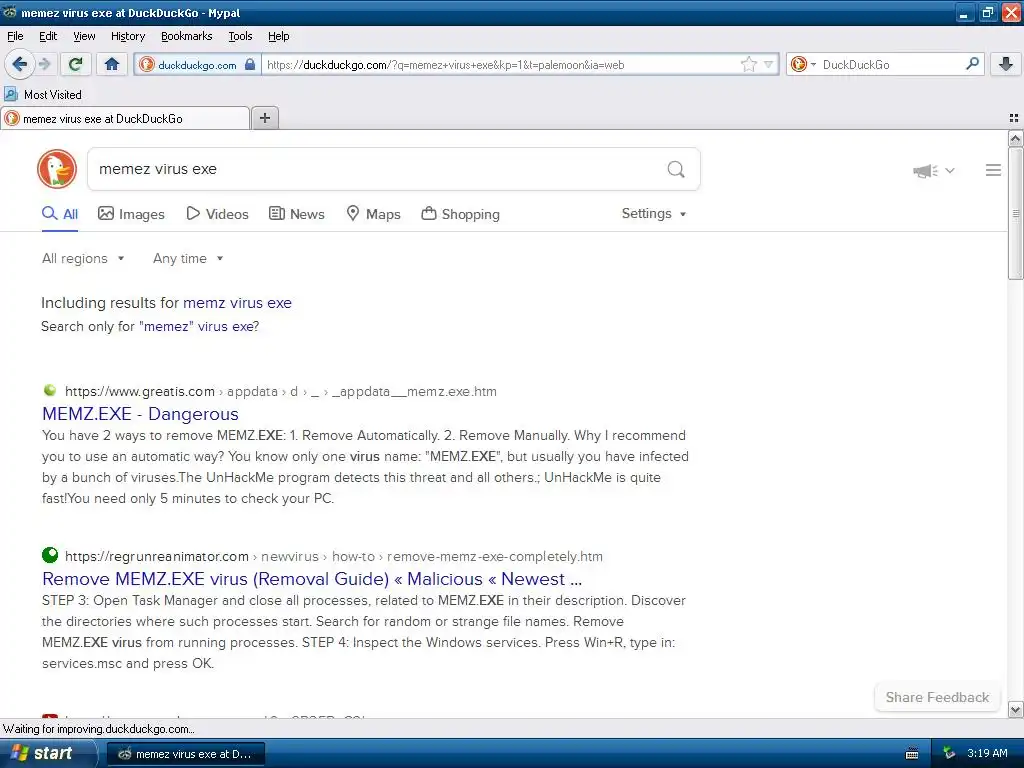This screenshot has width=1024, height=768.
Task: Go to the Home page icon
Action: 112,64
